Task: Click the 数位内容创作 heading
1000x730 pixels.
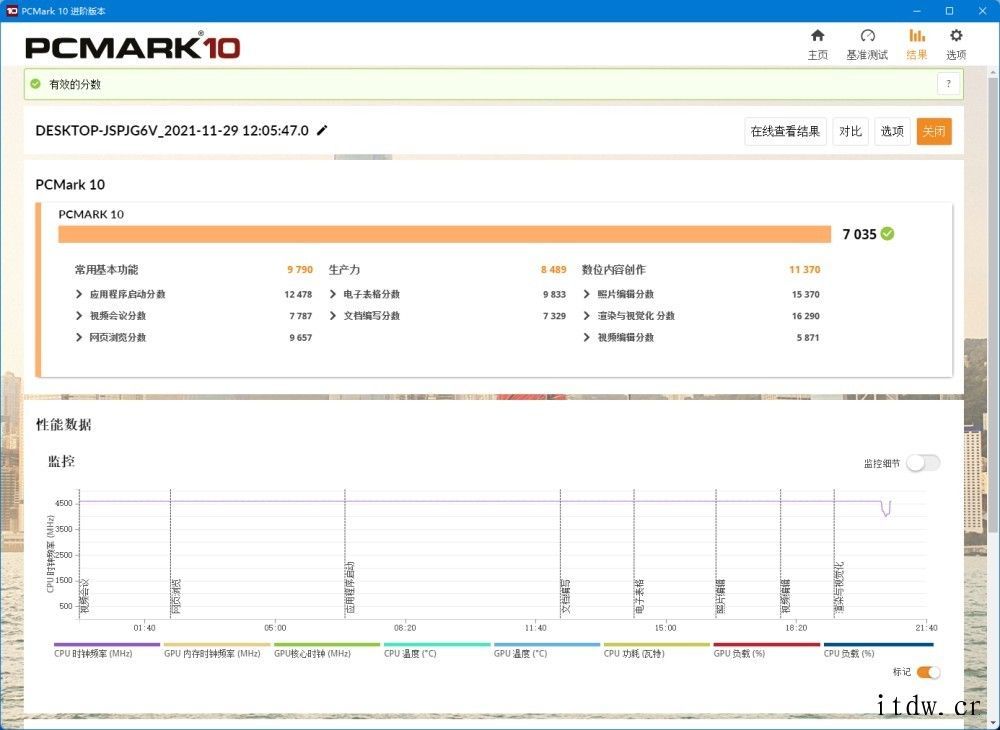Action: (614, 270)
